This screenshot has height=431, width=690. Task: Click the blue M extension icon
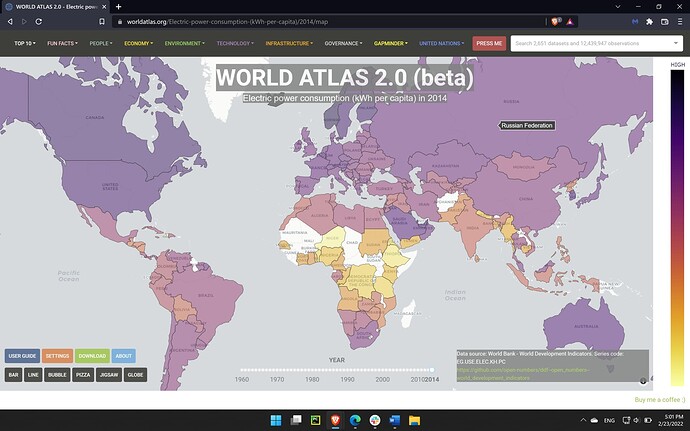635,22
